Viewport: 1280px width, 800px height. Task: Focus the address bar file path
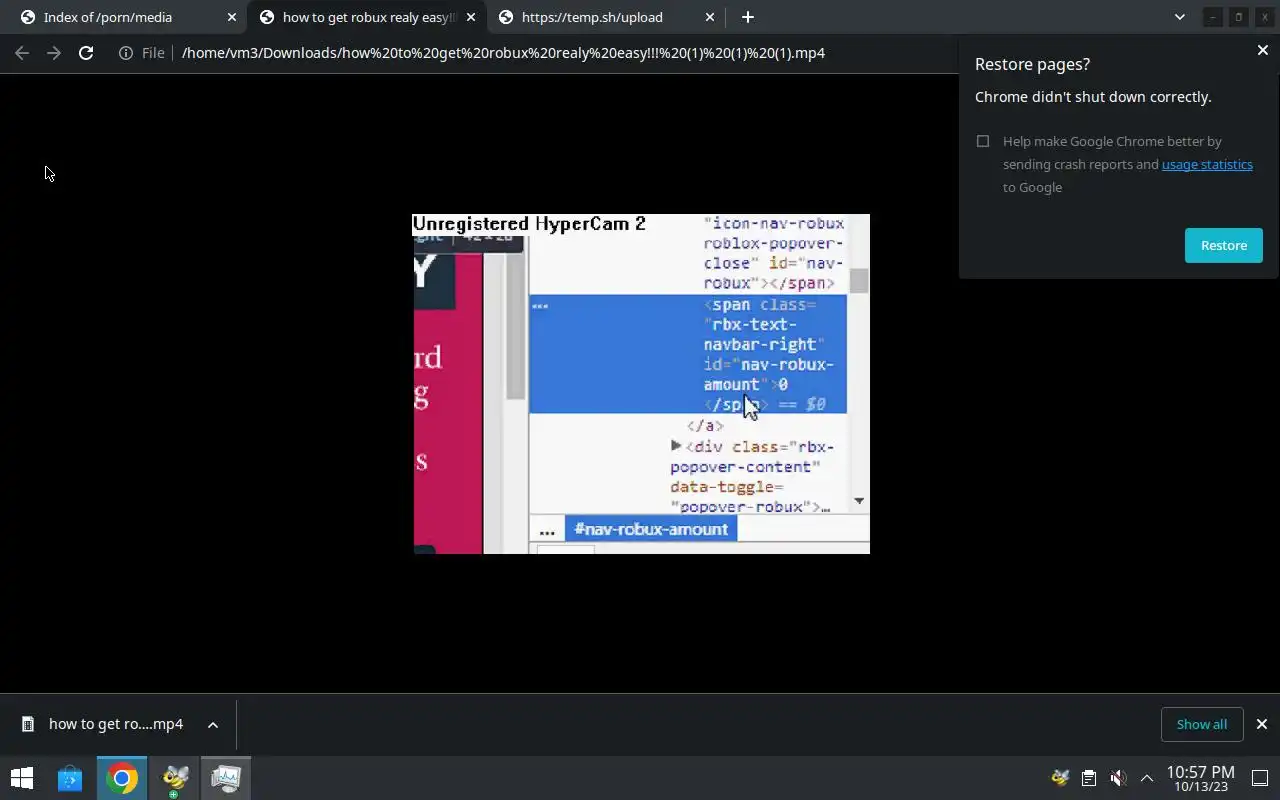[503, 53]
